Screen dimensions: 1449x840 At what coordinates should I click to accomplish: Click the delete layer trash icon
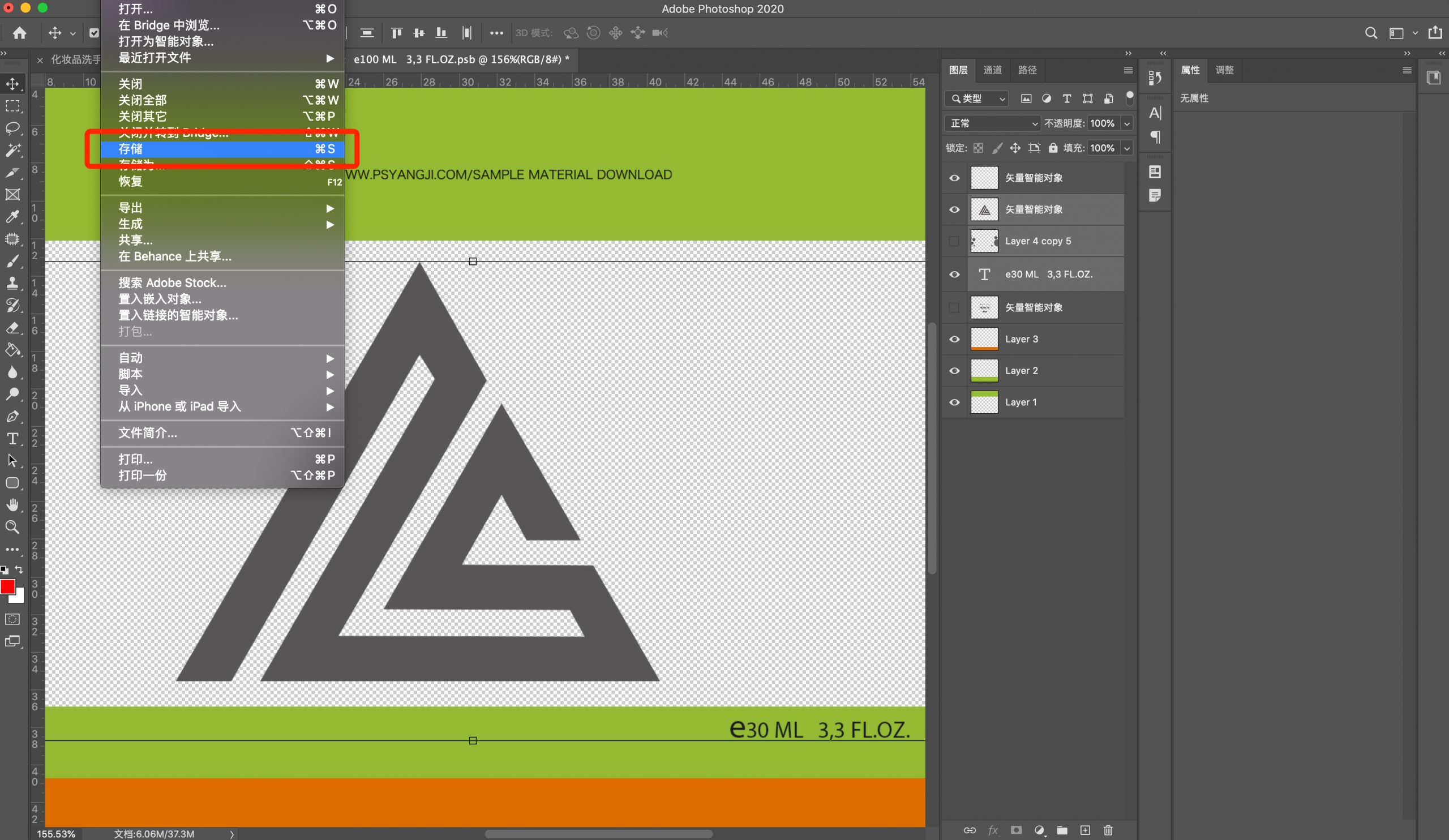coord(1108,830)
